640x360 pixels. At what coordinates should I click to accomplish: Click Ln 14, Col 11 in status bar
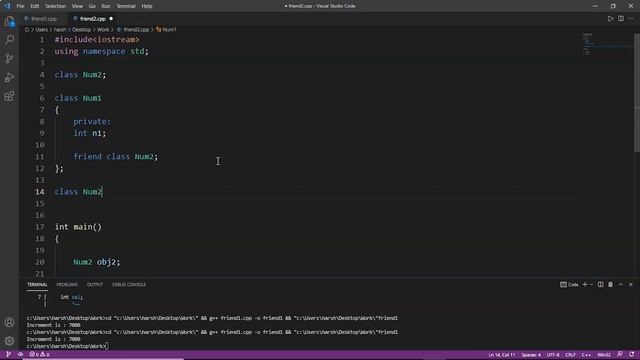coord(502,355)
